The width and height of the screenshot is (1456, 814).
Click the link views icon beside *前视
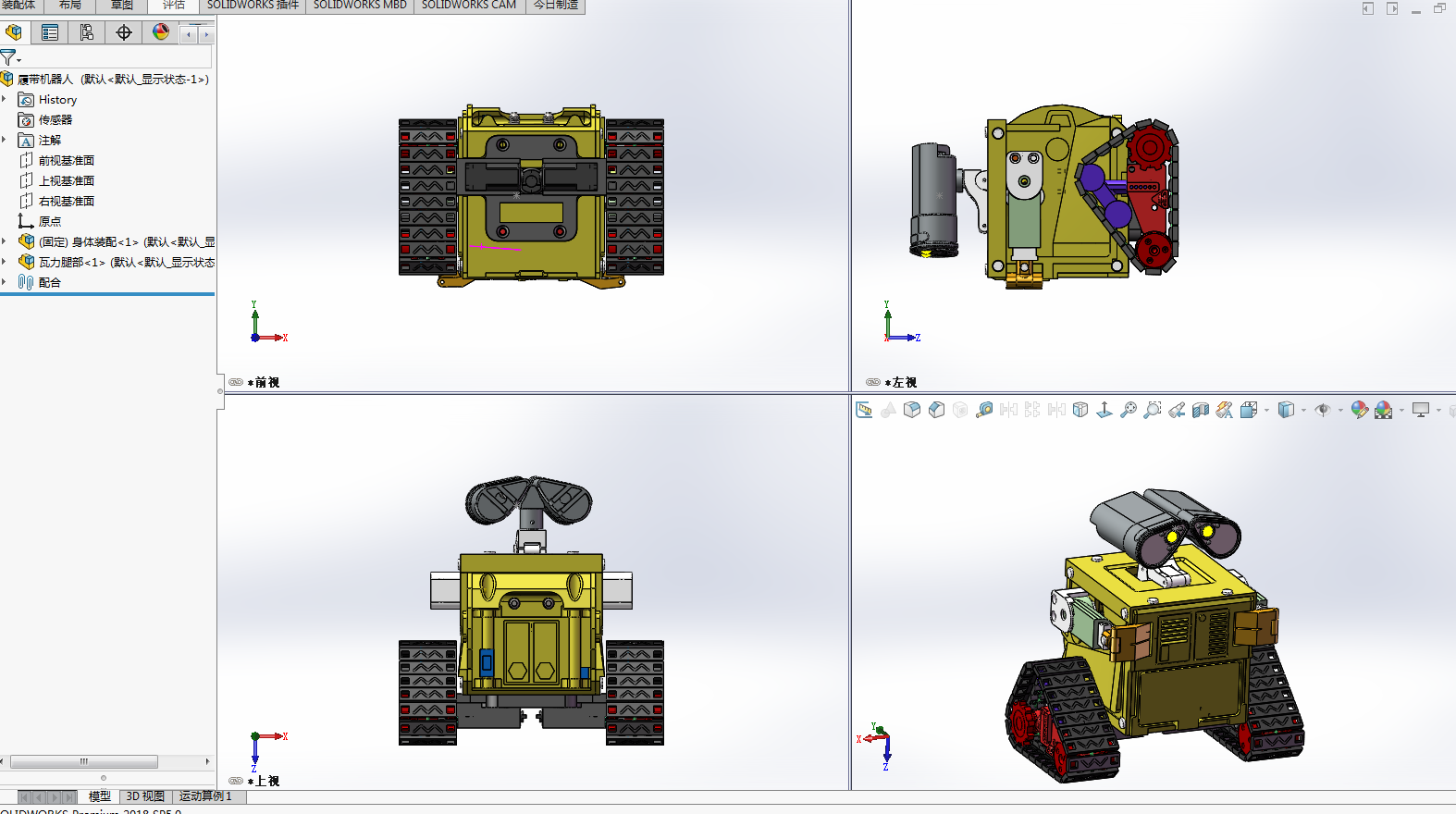point(236,382)
